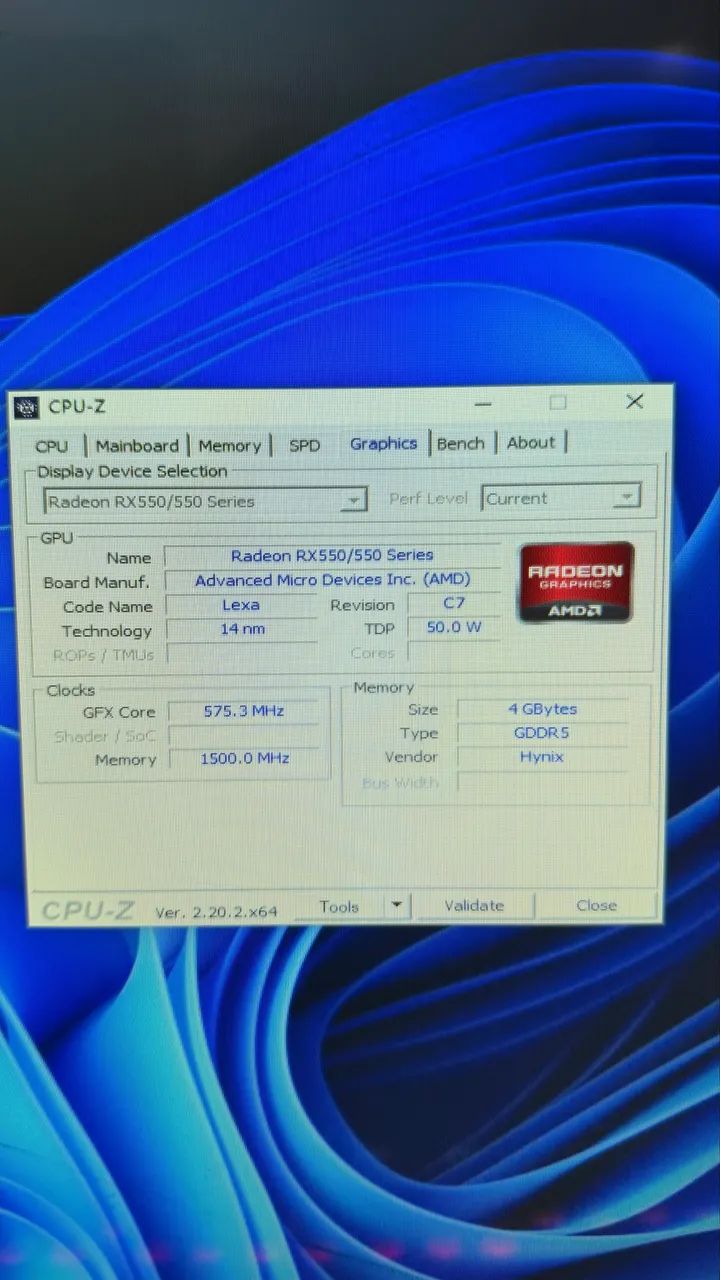This screenshot has height=1280, width=720.
Task: Click the Code Name value Lexa
Action: [241, 605]
